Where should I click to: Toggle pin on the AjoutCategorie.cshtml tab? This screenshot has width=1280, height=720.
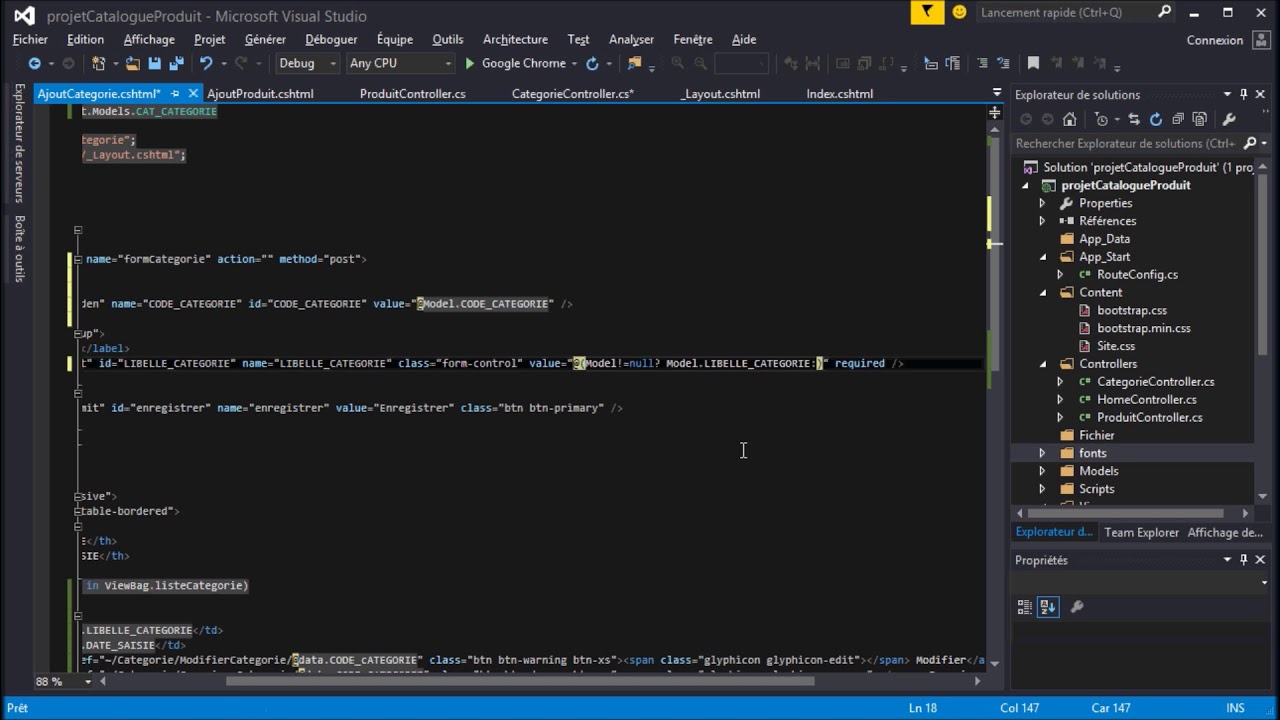175,93
